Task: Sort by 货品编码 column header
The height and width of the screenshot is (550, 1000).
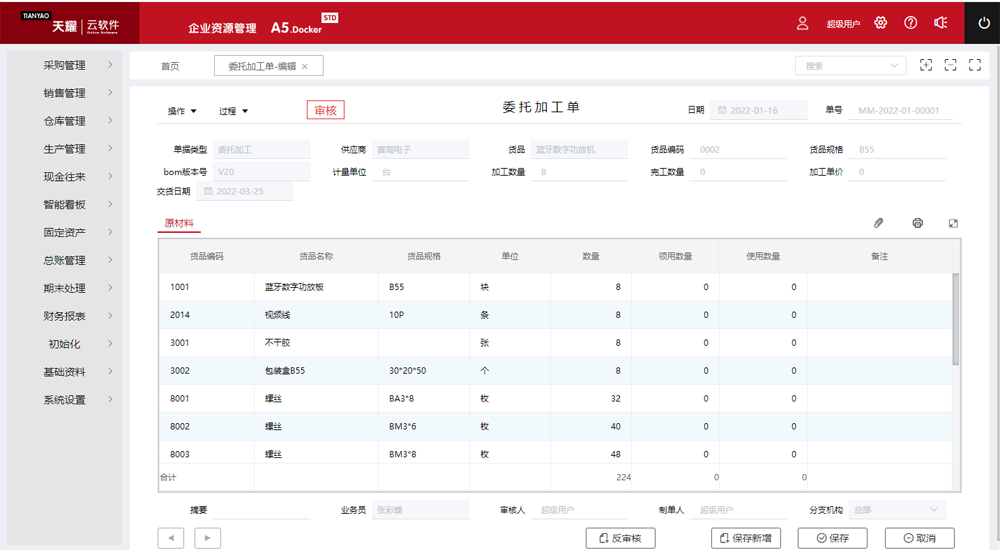Action: pyautogui.click(x=207, y=256)
